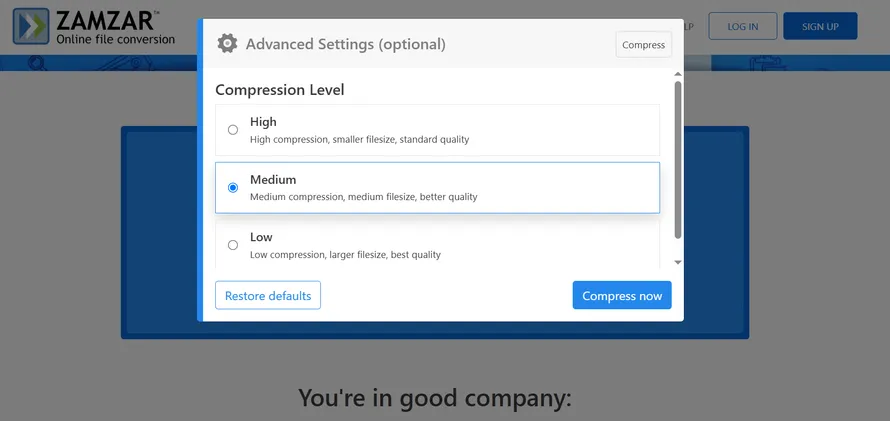Click the scrollbar down arrow
The image size is (890, 421).
coord(678,262)
